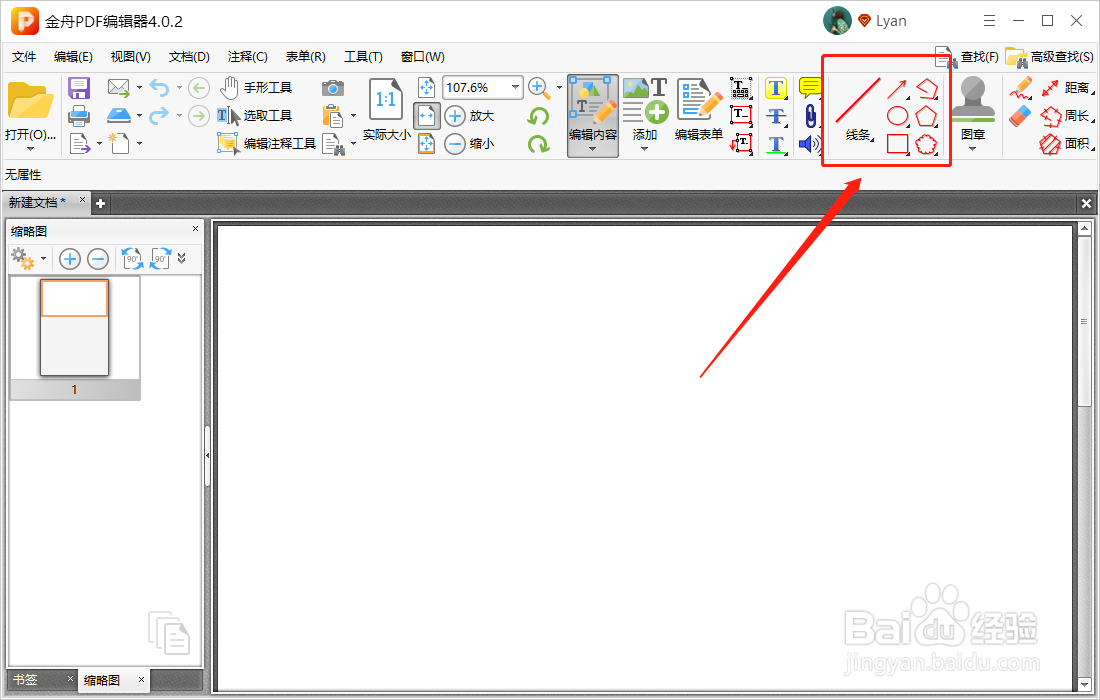1100x700 pixels.
Task: Select the Rectangle drawing tool
Action: [x=897, y=144]
